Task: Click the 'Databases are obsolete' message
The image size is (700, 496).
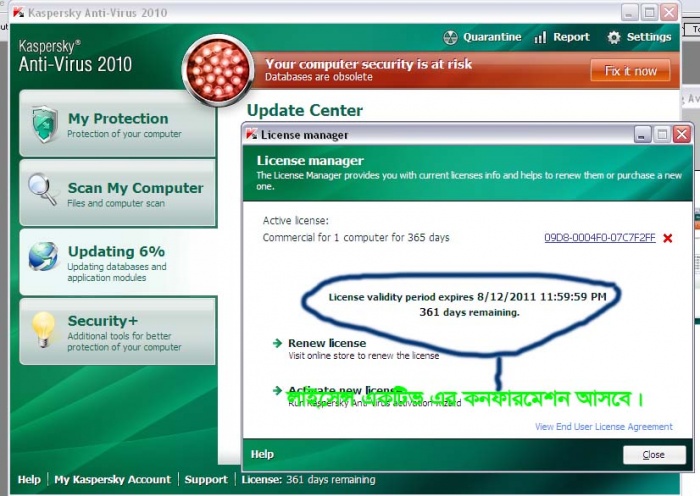Action: coord(318,77)
